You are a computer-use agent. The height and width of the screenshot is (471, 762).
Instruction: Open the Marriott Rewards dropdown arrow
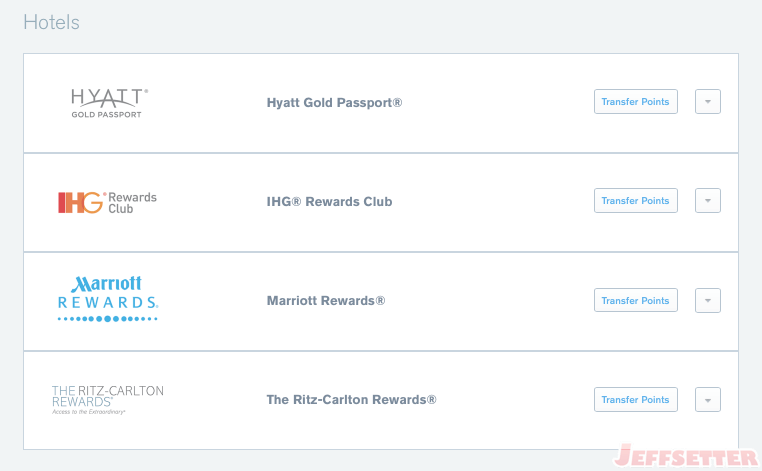point(708,300)
